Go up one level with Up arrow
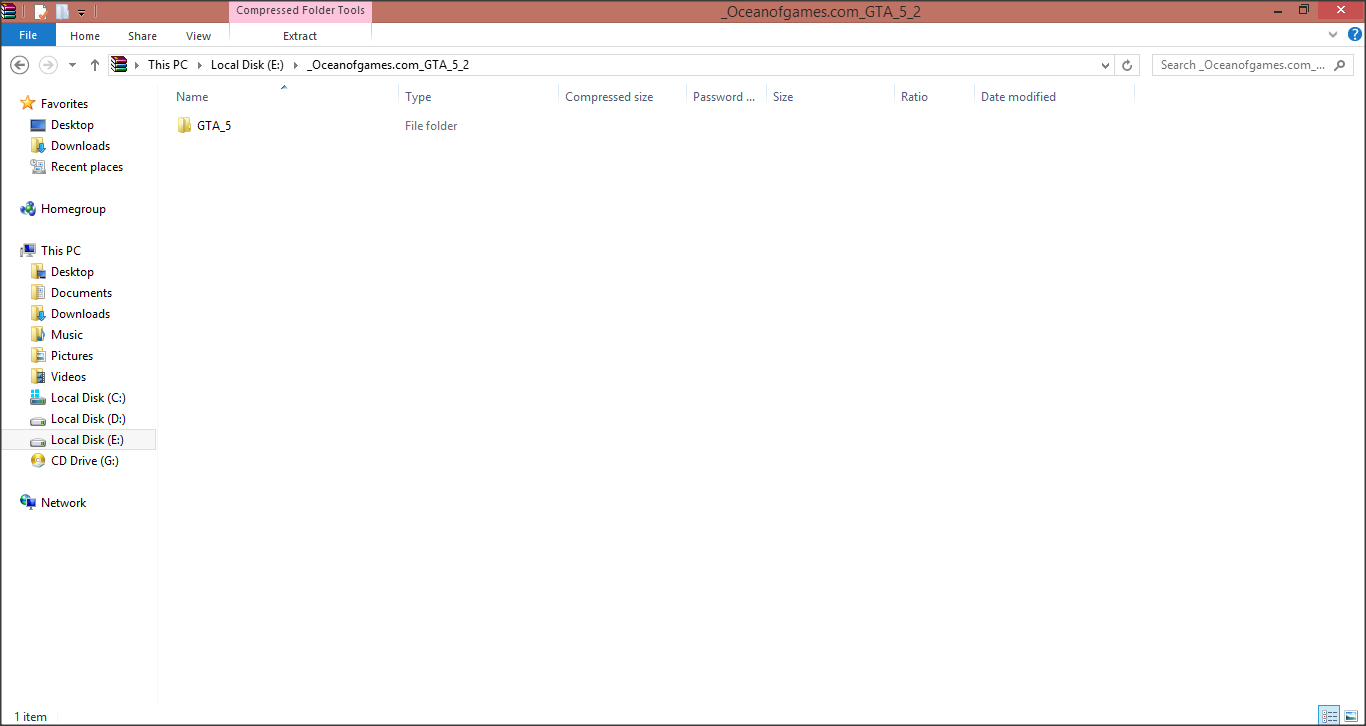Image resolution: width=1366 pixels, height=726 pixels. pos(95,65)
